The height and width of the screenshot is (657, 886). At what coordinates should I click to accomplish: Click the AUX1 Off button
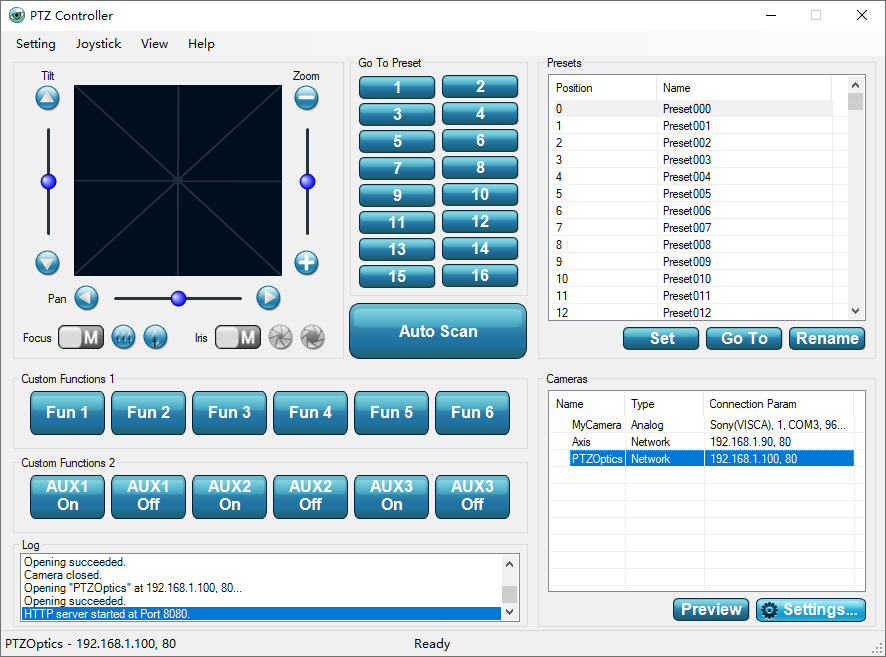click(x=149, y=497)
